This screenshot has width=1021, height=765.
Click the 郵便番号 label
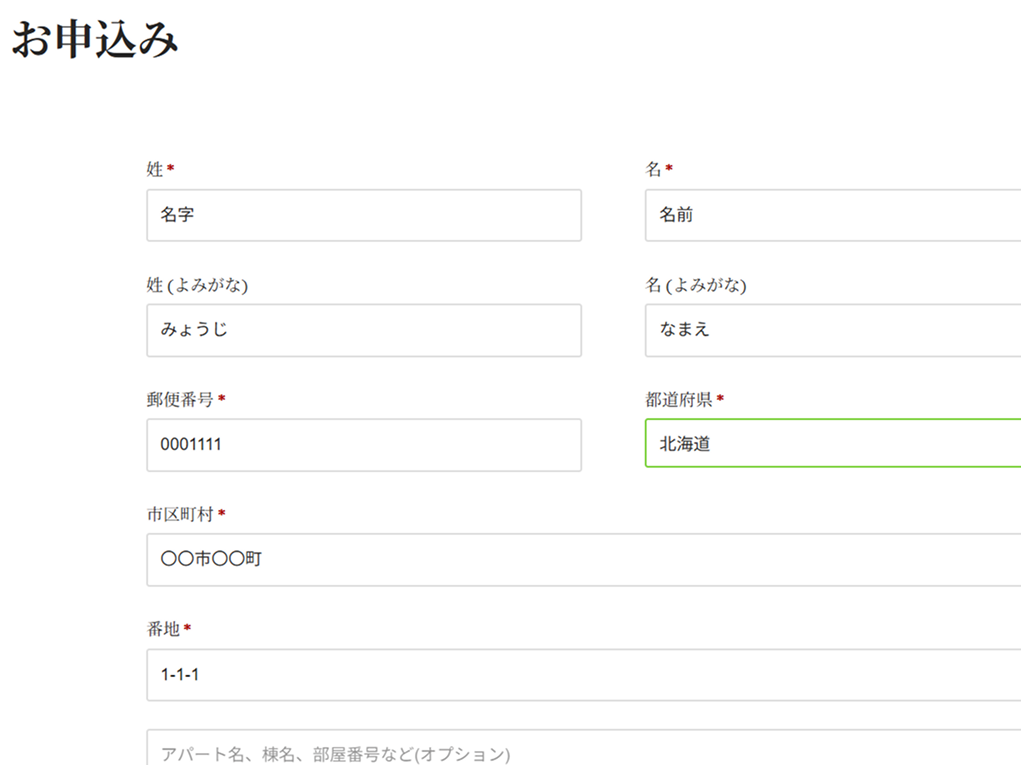[179, 400]
